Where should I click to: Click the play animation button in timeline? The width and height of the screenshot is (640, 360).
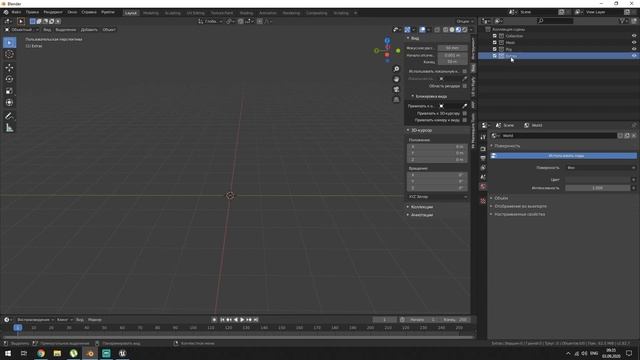(242, 320)
